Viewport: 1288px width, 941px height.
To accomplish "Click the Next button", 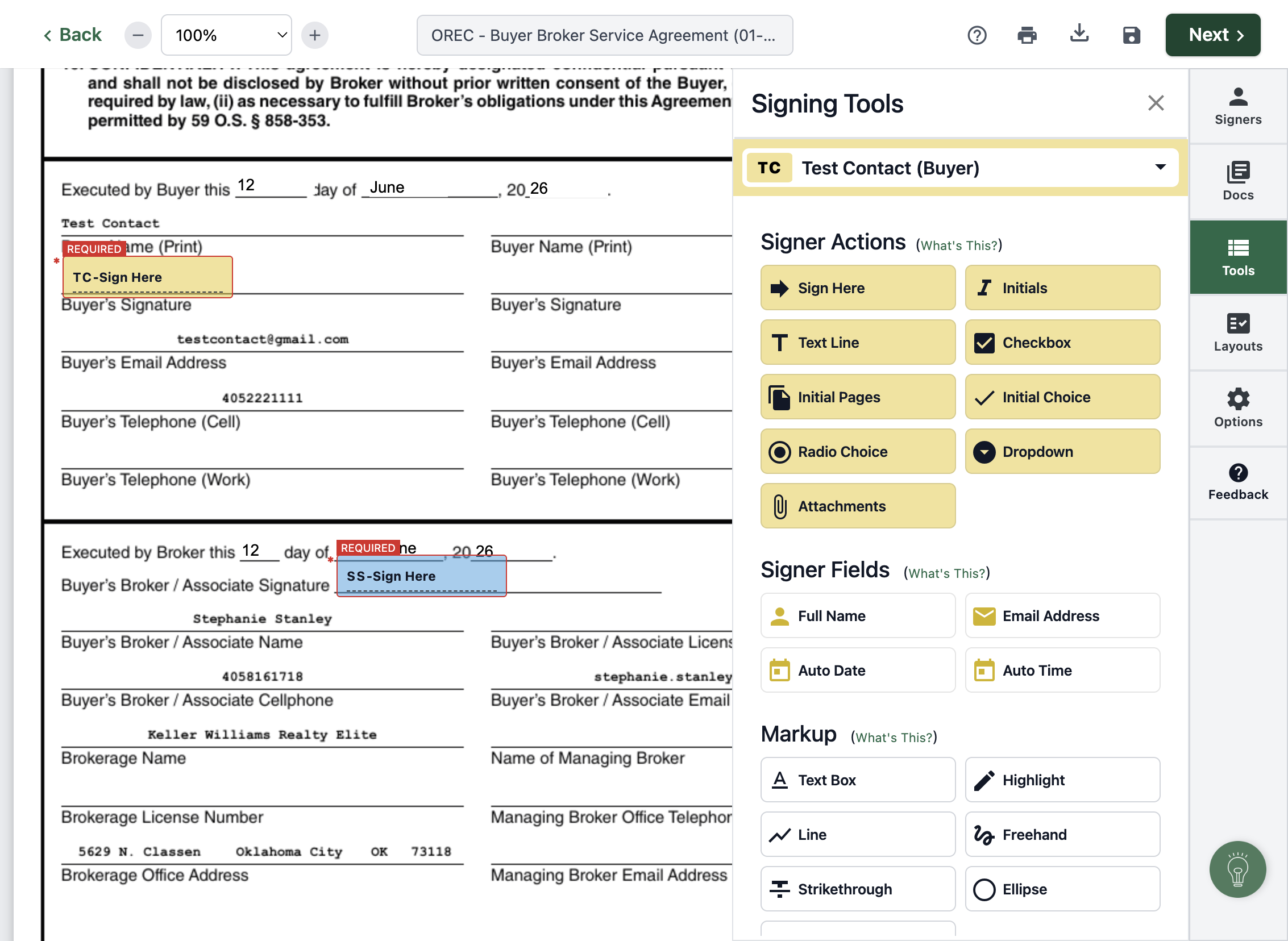I will coord(1213,35).
